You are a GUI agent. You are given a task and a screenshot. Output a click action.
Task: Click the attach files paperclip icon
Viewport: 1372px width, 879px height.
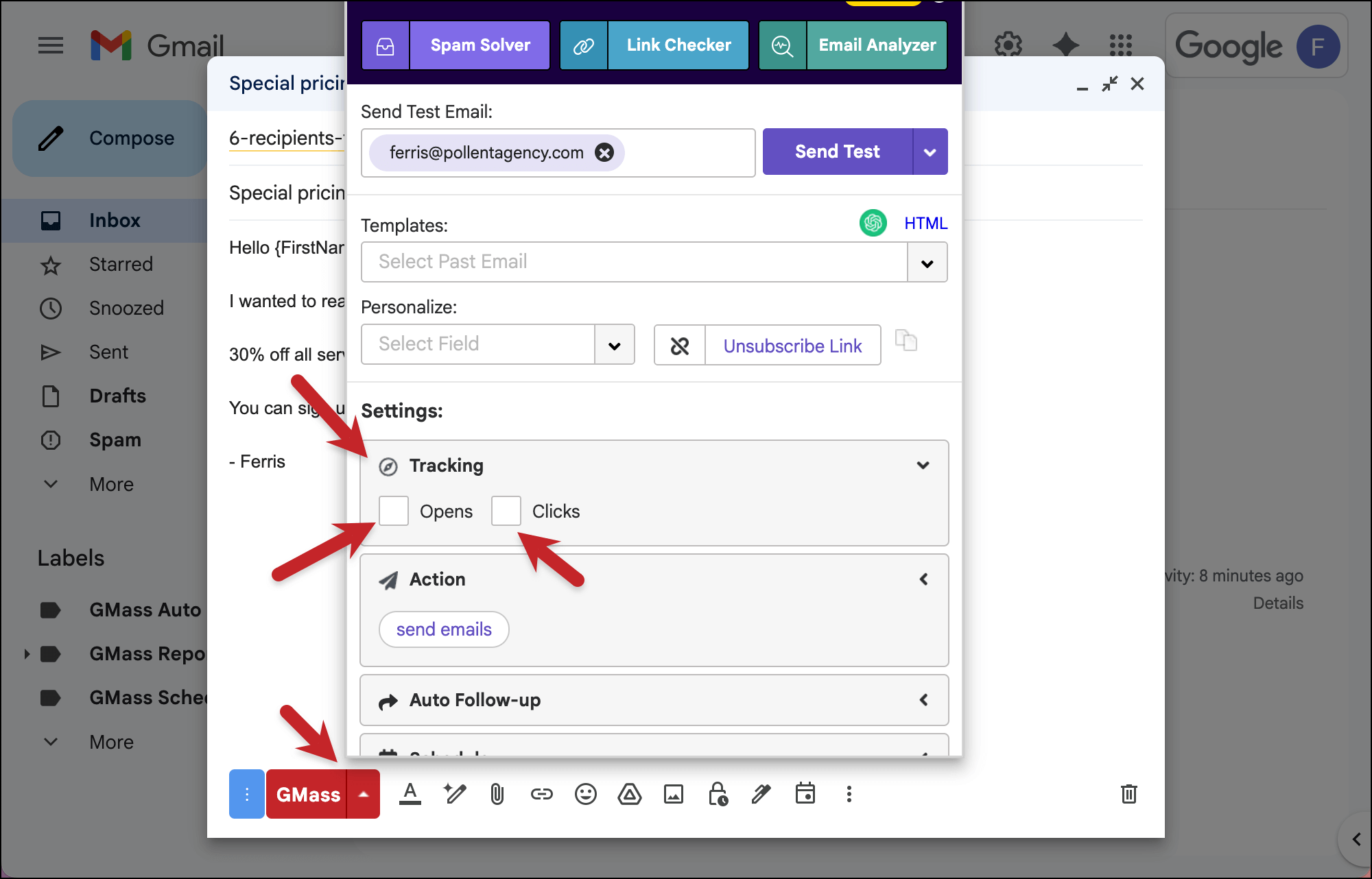tap(497, 794)
